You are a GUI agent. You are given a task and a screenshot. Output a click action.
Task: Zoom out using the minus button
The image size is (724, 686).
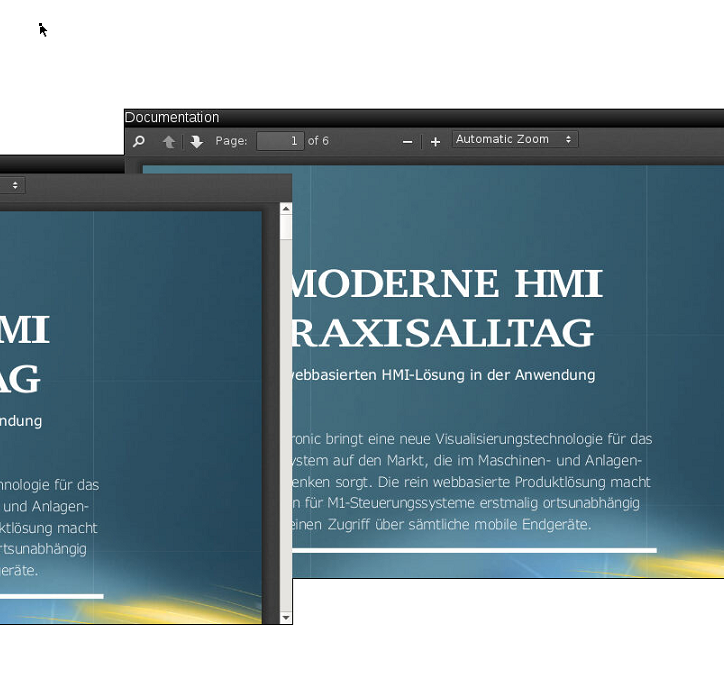(x=407, y=142)
